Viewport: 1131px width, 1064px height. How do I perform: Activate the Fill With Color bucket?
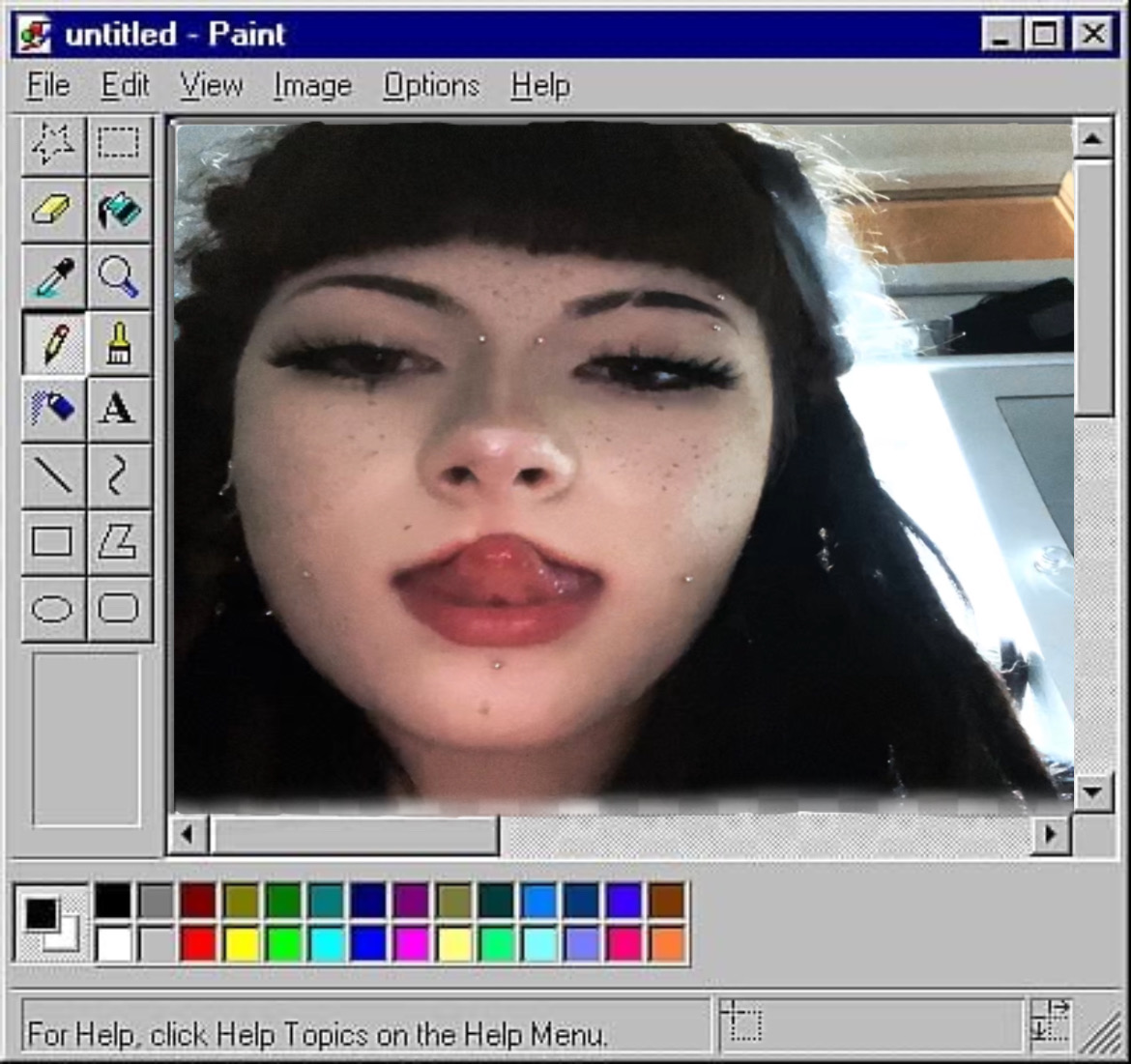(119, 210)
